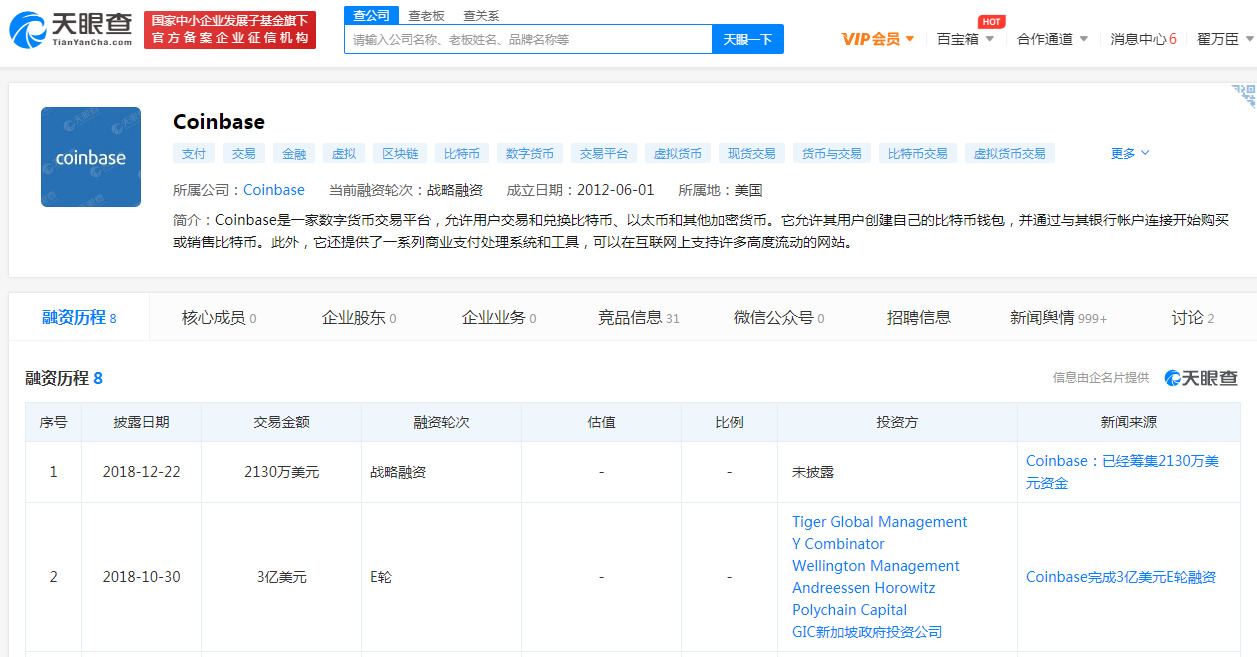The height and width of the screenshot is (657, 1257).
Task: Select the 交易 tag
Action: 244,153
